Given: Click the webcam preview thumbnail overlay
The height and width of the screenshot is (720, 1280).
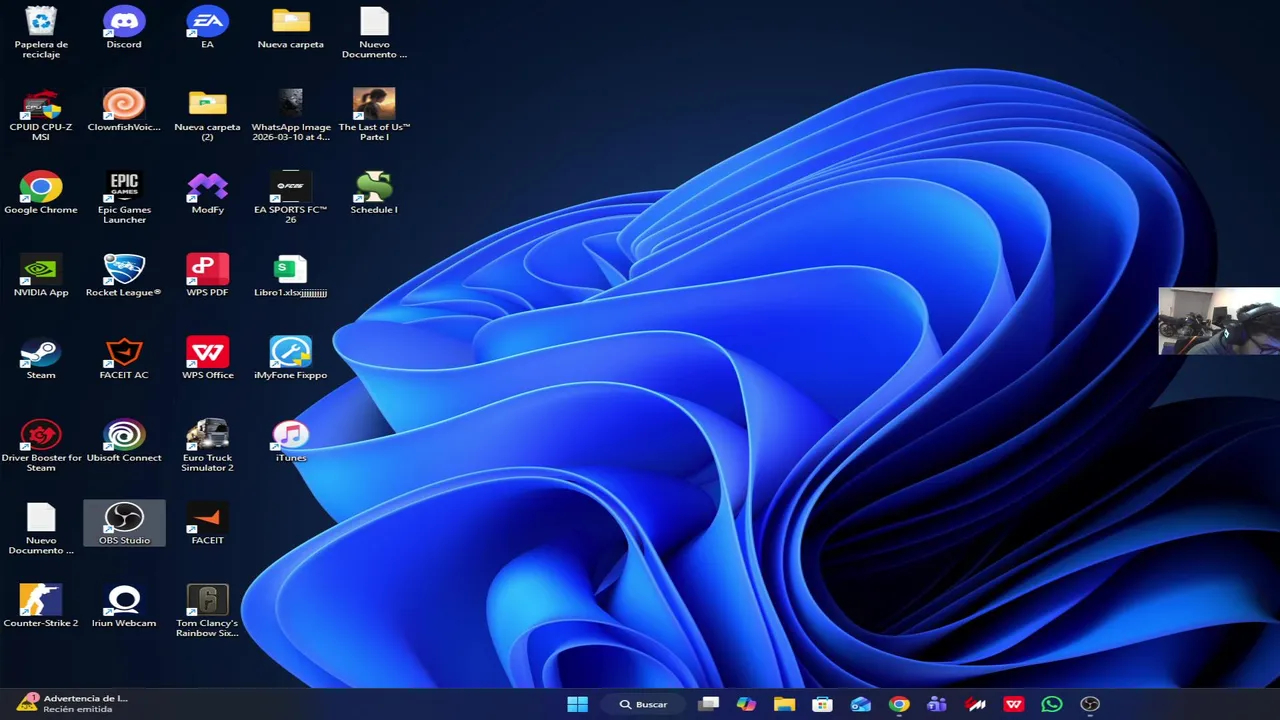Looking at the screenshot, I should [x=1219, y=321].
